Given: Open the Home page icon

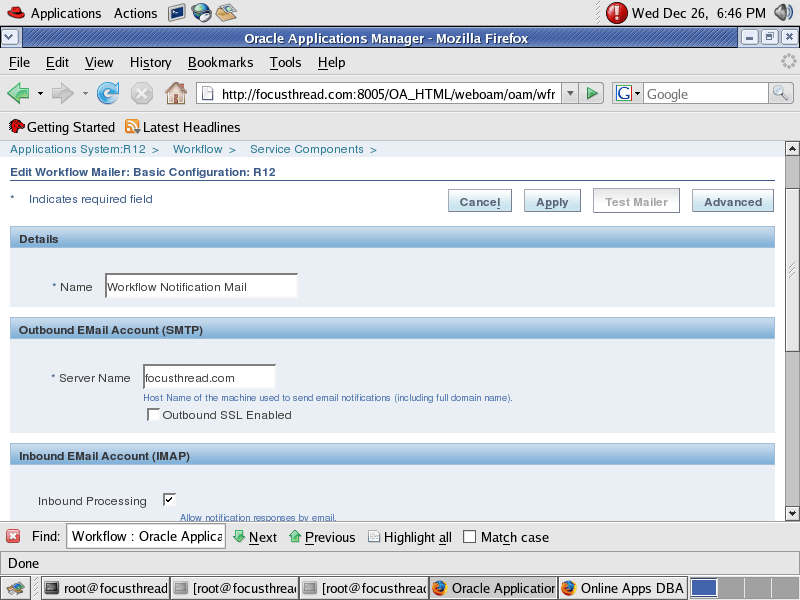Looking at the screenshot, I should coord(175,93).
